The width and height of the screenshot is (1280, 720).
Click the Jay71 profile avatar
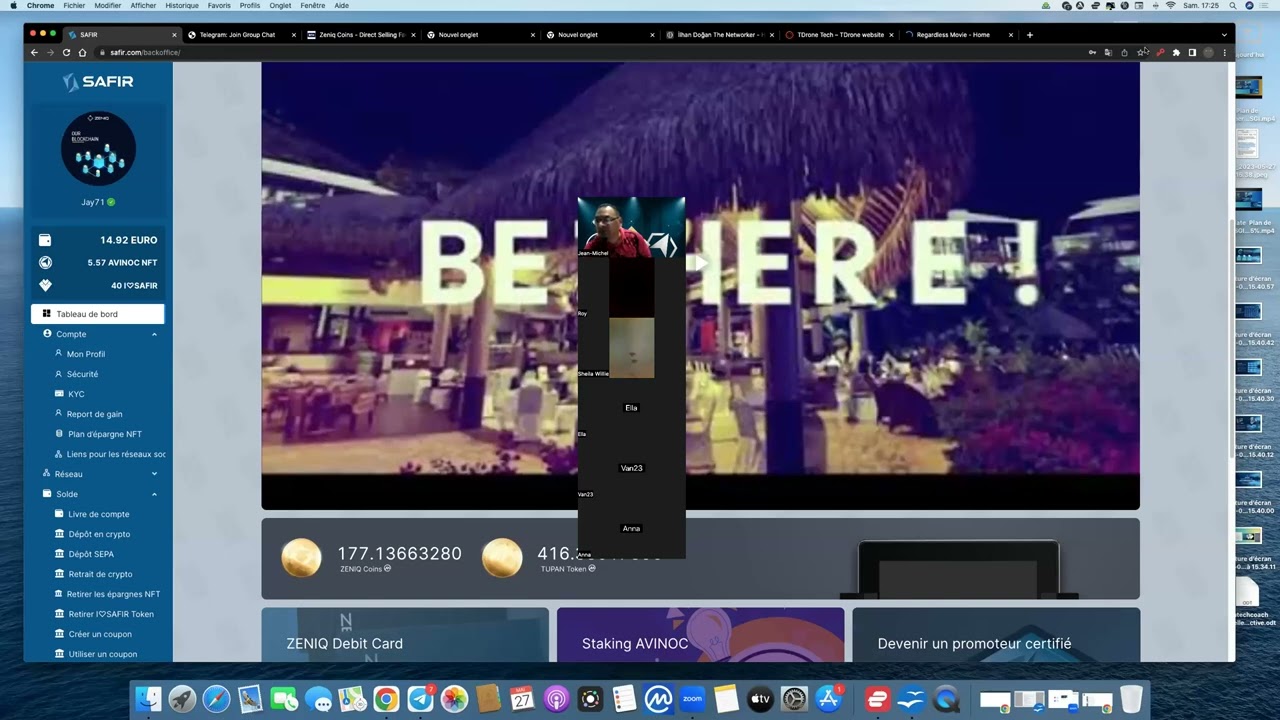coord(98,149)
